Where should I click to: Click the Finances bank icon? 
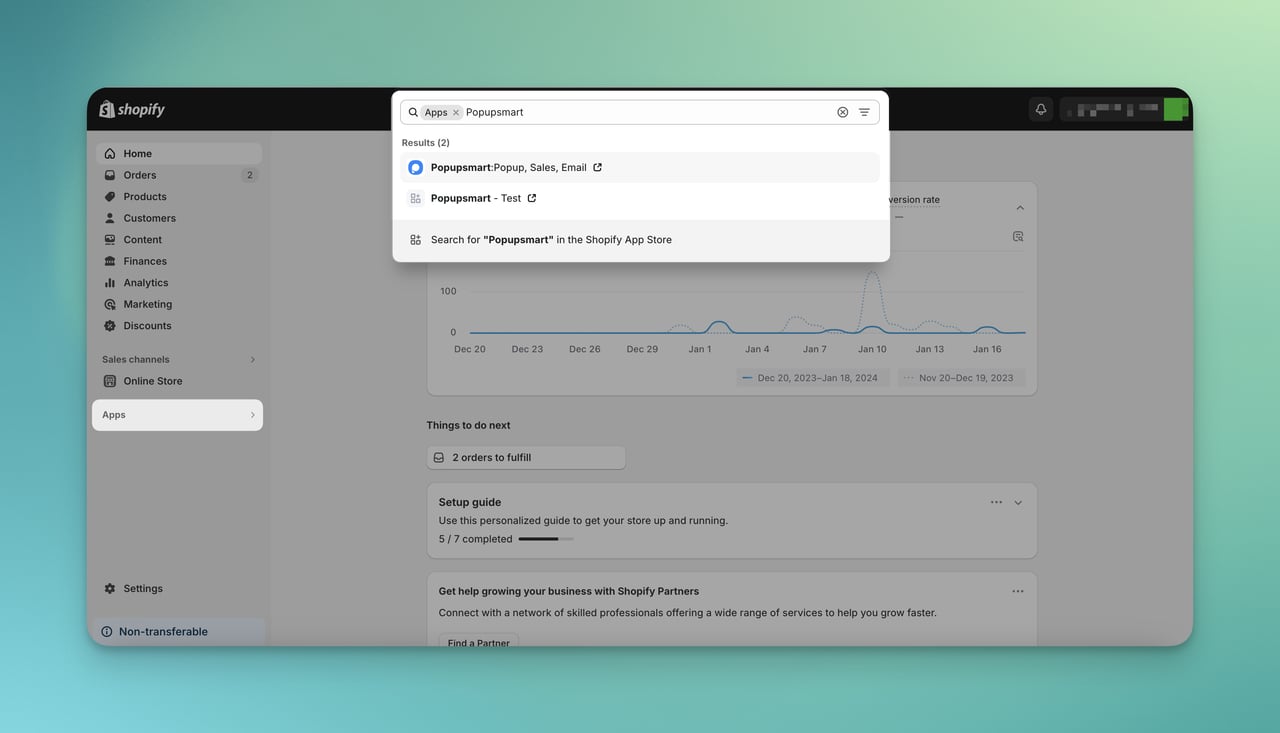click(110, 261)
